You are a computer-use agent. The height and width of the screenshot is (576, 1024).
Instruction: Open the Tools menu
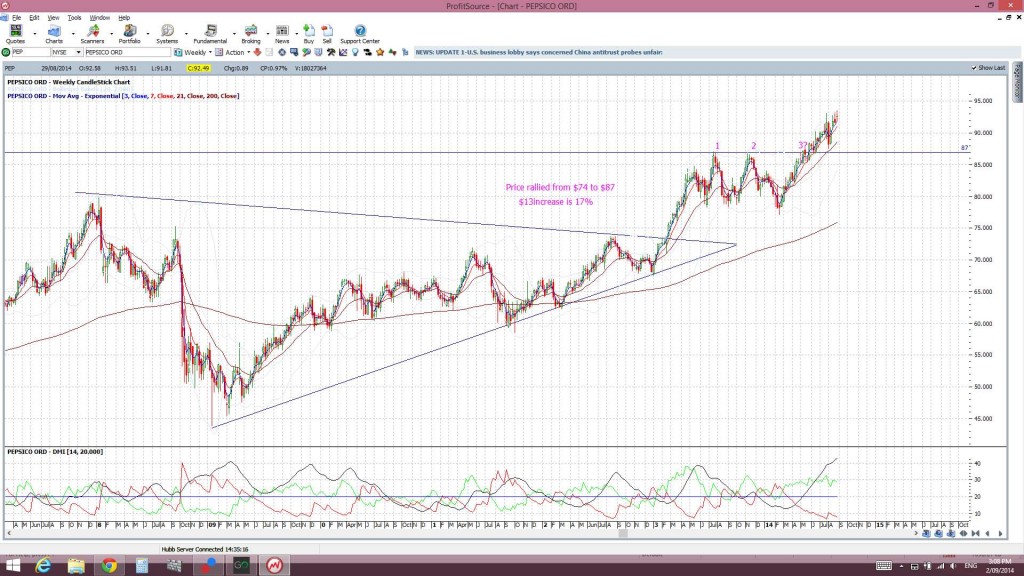(x=74, y=18)
